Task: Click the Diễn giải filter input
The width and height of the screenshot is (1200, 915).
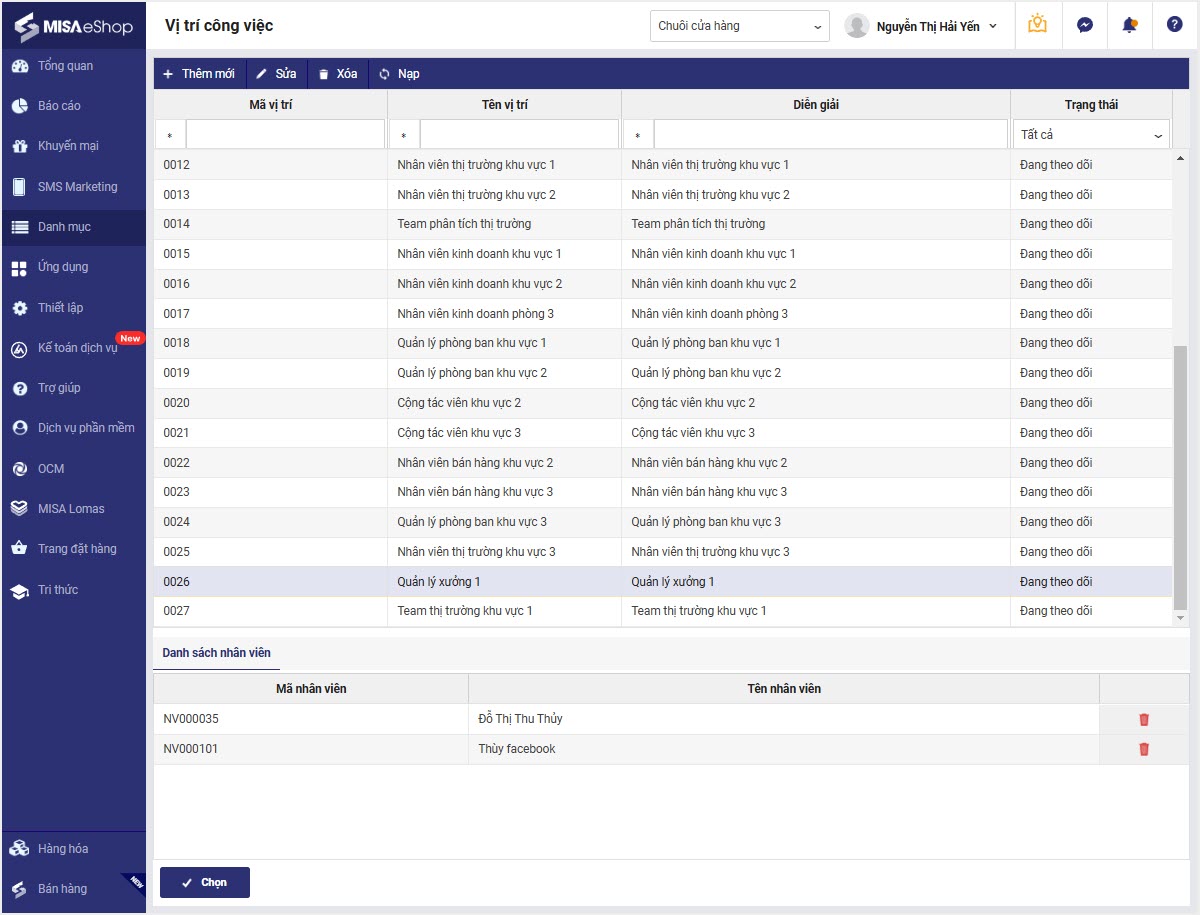Action: (831, 135)
